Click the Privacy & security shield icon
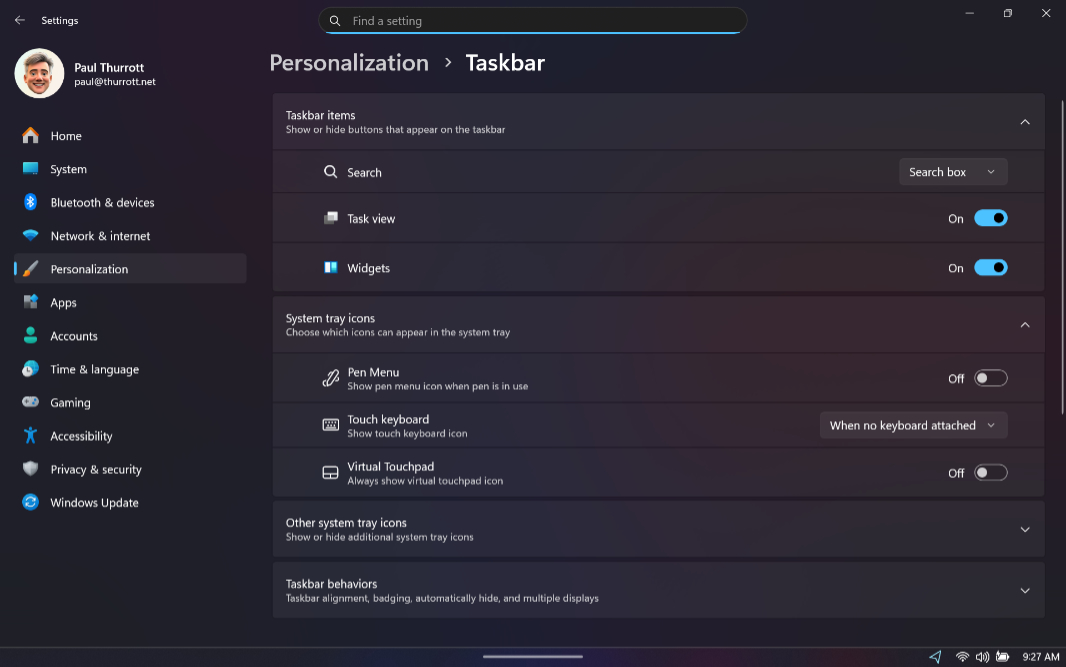Viewport: 1066px width, 667px height. pos(31,469)
